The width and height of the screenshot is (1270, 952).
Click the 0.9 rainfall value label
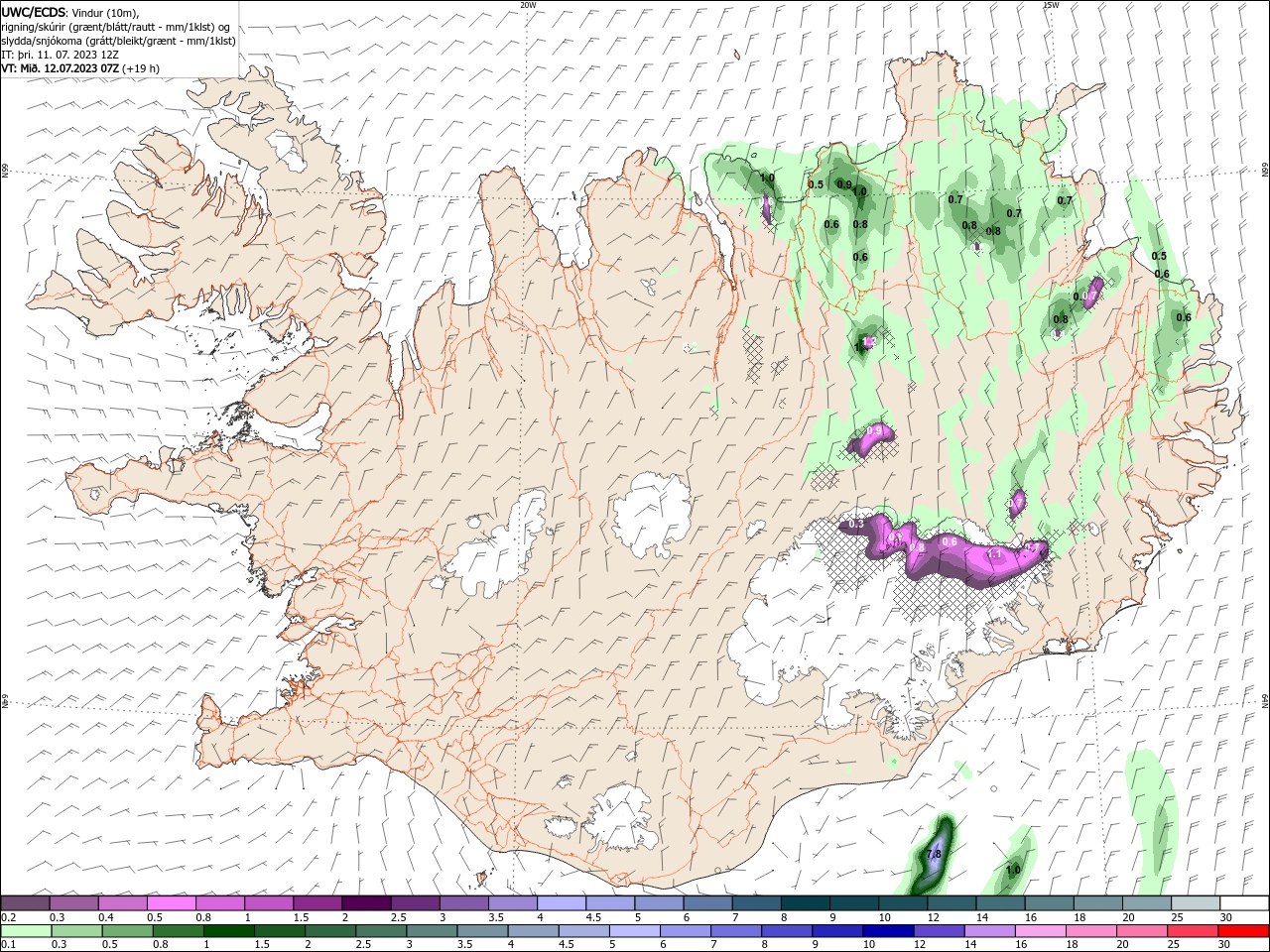844,183
